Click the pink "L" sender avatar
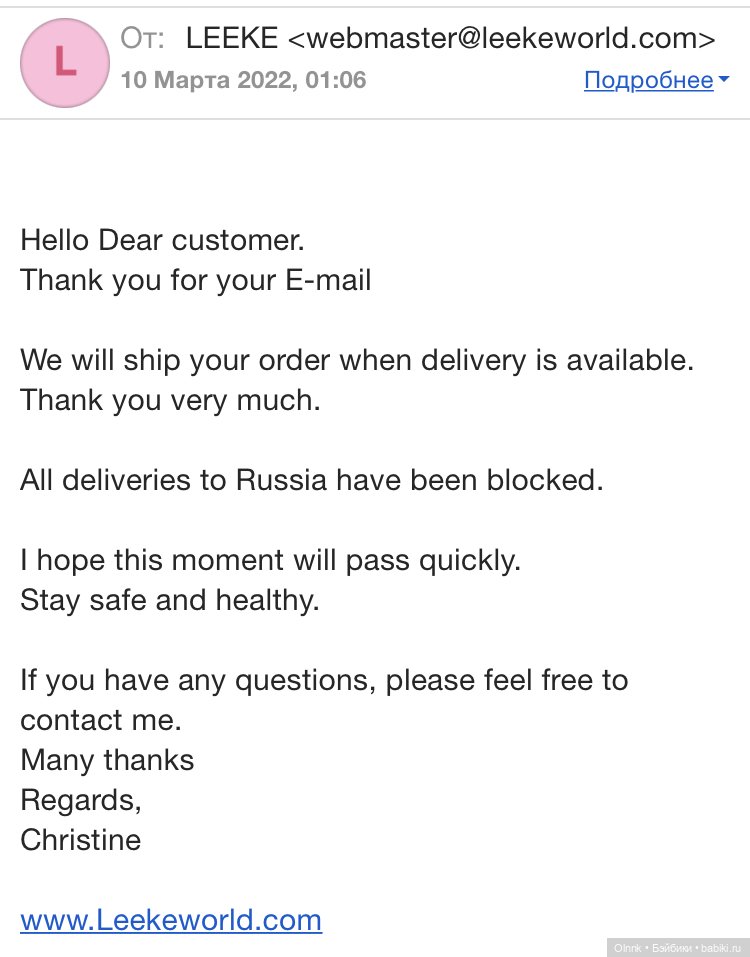The width and height of the screenshot is (750, 957). tap(64, 62)
